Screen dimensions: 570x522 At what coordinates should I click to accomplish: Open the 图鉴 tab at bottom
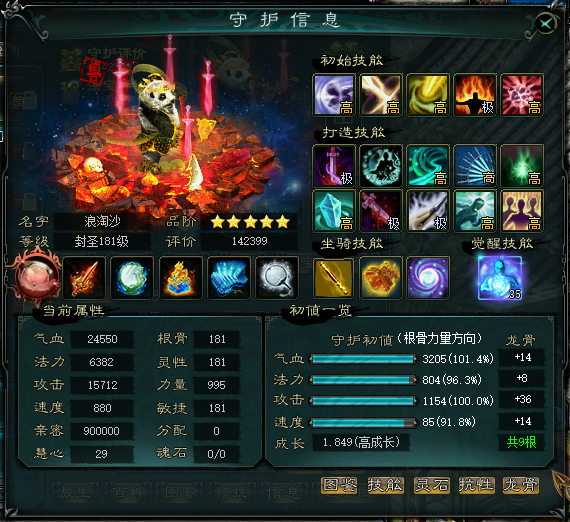pyautogui.click(x=339, y=485)
